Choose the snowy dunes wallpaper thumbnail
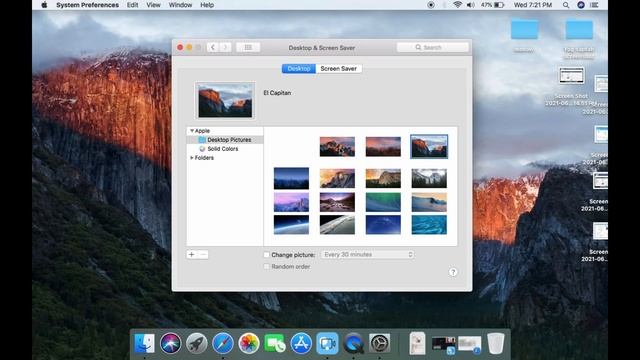 [x=429, y=202]
